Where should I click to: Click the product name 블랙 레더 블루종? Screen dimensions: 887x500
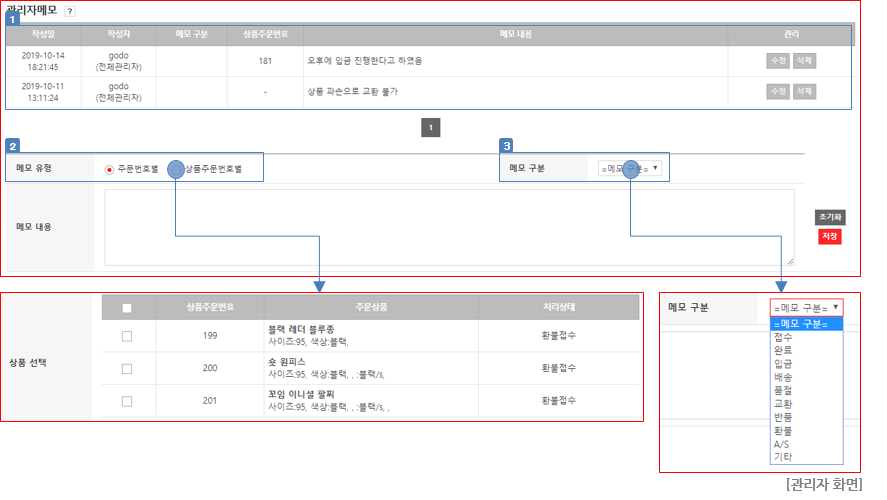pyautogui.click(x=301, y=329)
